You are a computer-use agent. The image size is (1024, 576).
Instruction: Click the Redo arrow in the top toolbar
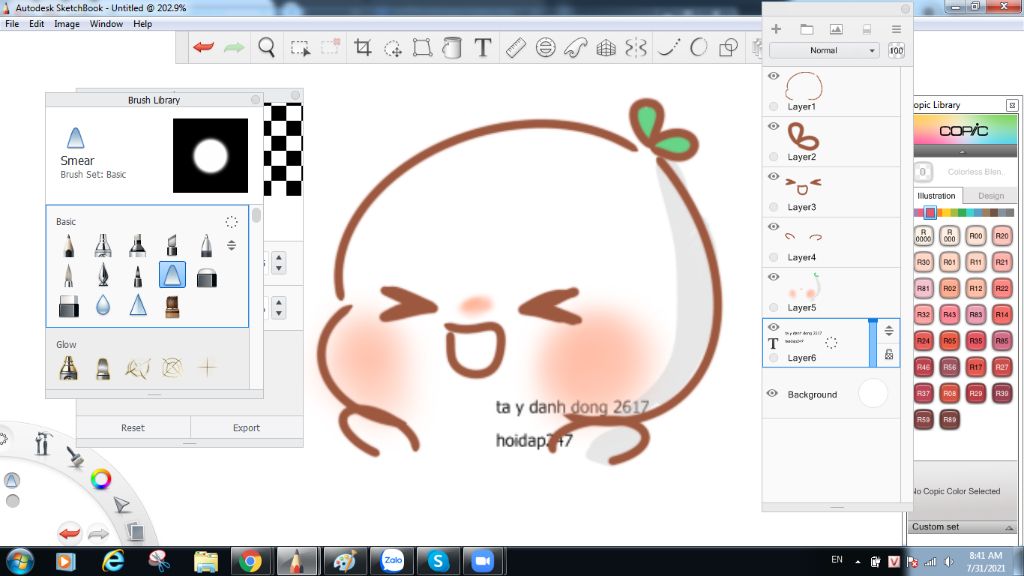click(234, 47)
